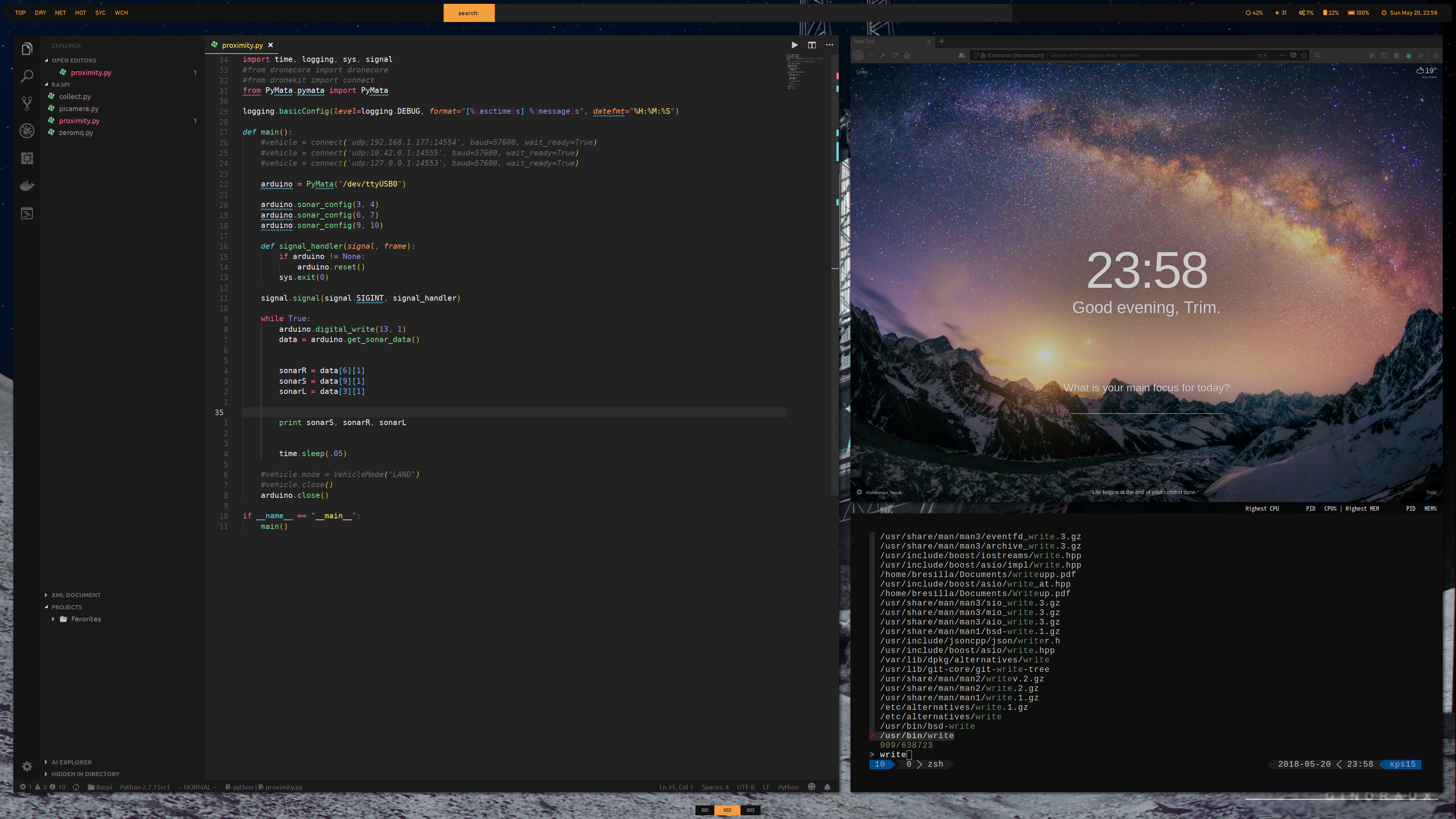Reload the browser page
Viewport: 1456px width, 819px height.
(895, 55)
